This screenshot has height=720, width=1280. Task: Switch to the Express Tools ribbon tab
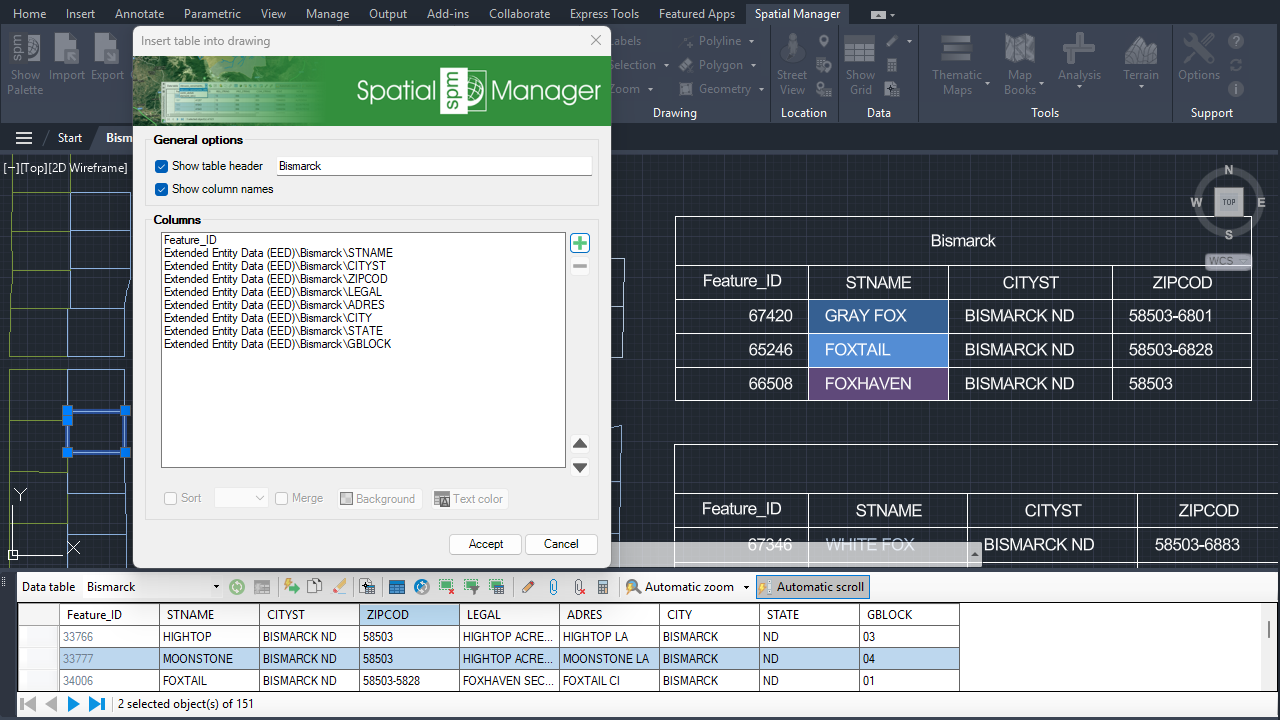click(604, 14)
